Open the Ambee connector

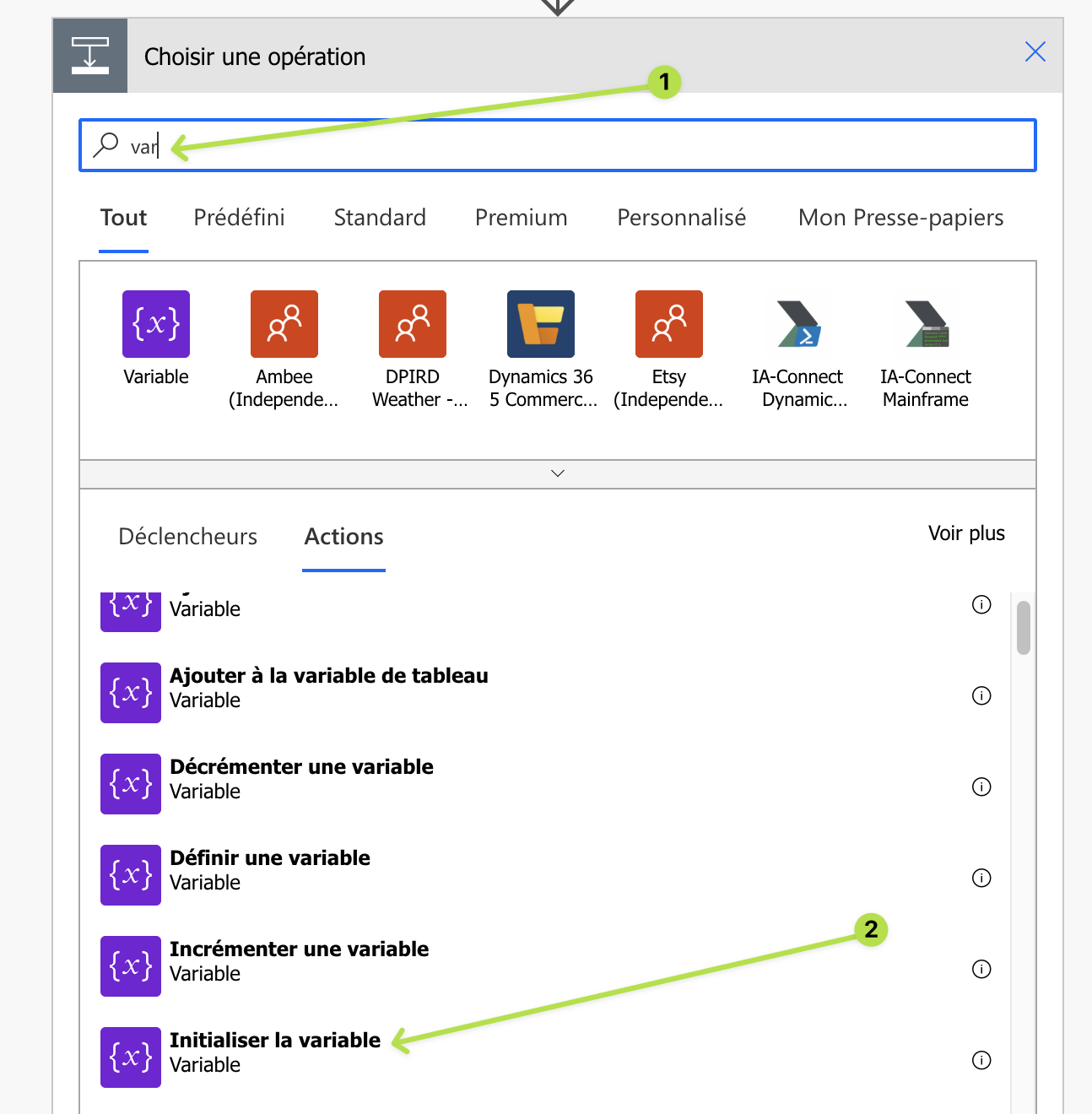click(284, 324)
